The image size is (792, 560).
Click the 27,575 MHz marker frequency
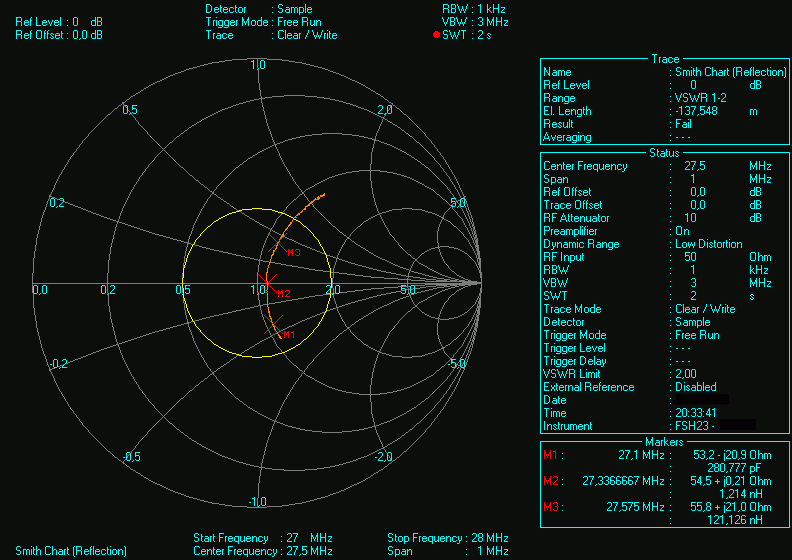pos(635,507)
